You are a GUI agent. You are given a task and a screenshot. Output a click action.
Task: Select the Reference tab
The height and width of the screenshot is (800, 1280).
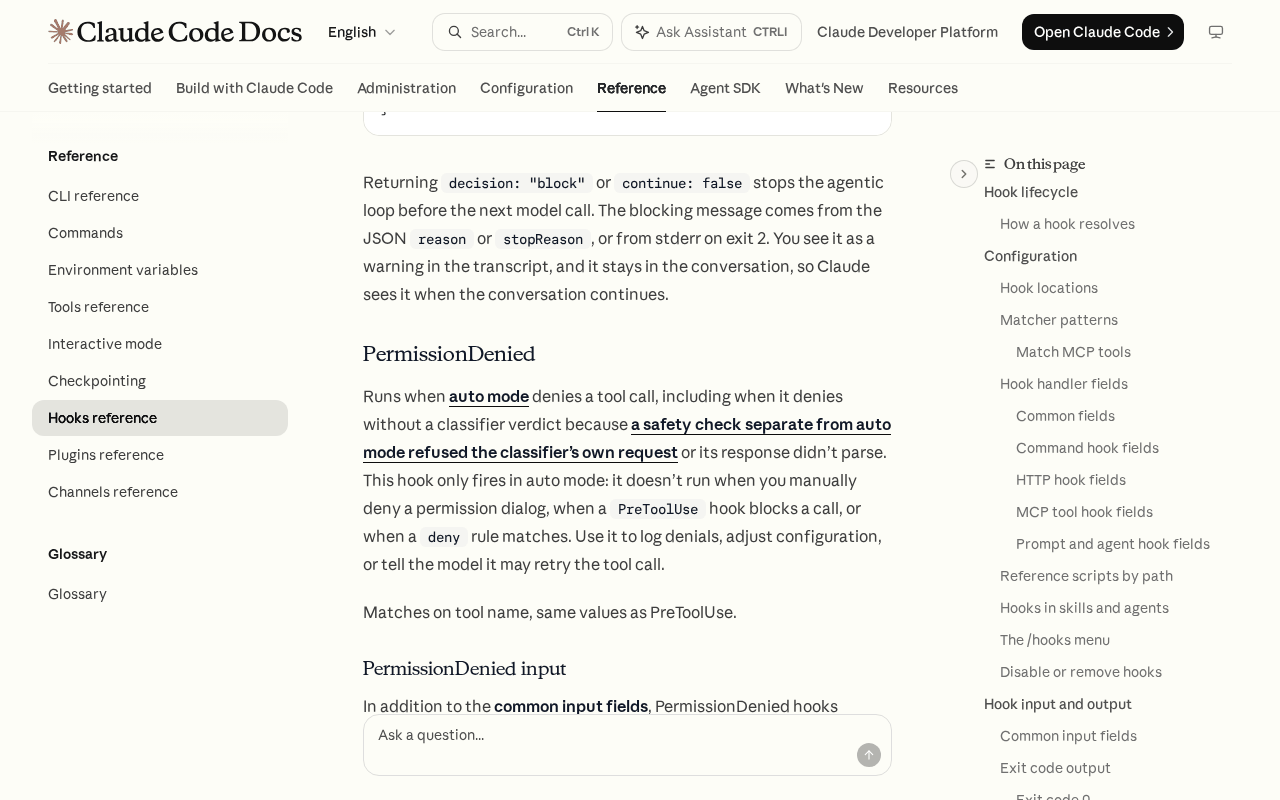coord(631,88)
